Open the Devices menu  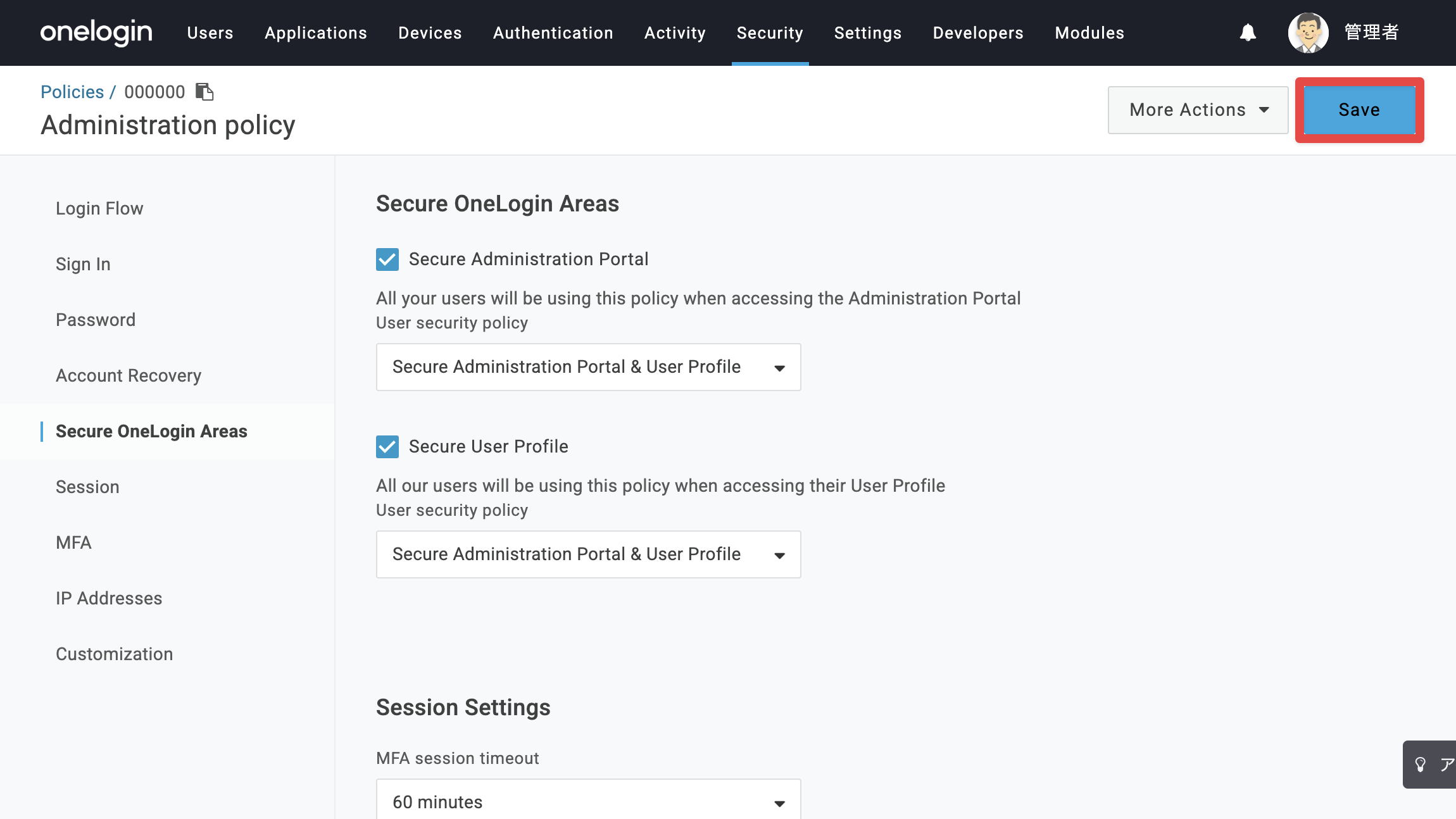(x=430, y=33)
